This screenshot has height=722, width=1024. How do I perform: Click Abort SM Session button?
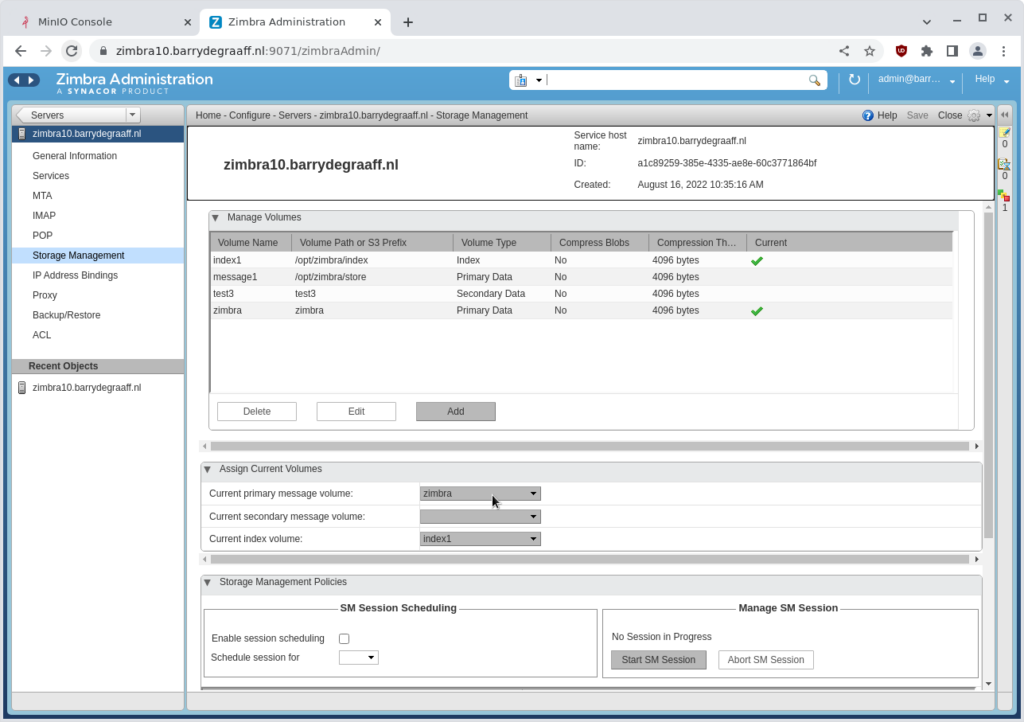(x=765, y=659)
